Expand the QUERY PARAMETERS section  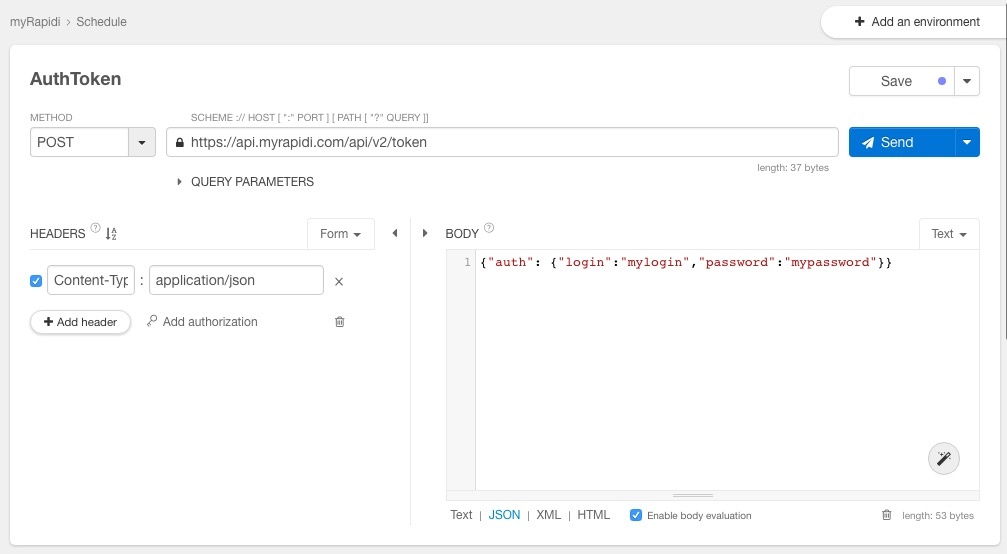click(x=245, y=182)
